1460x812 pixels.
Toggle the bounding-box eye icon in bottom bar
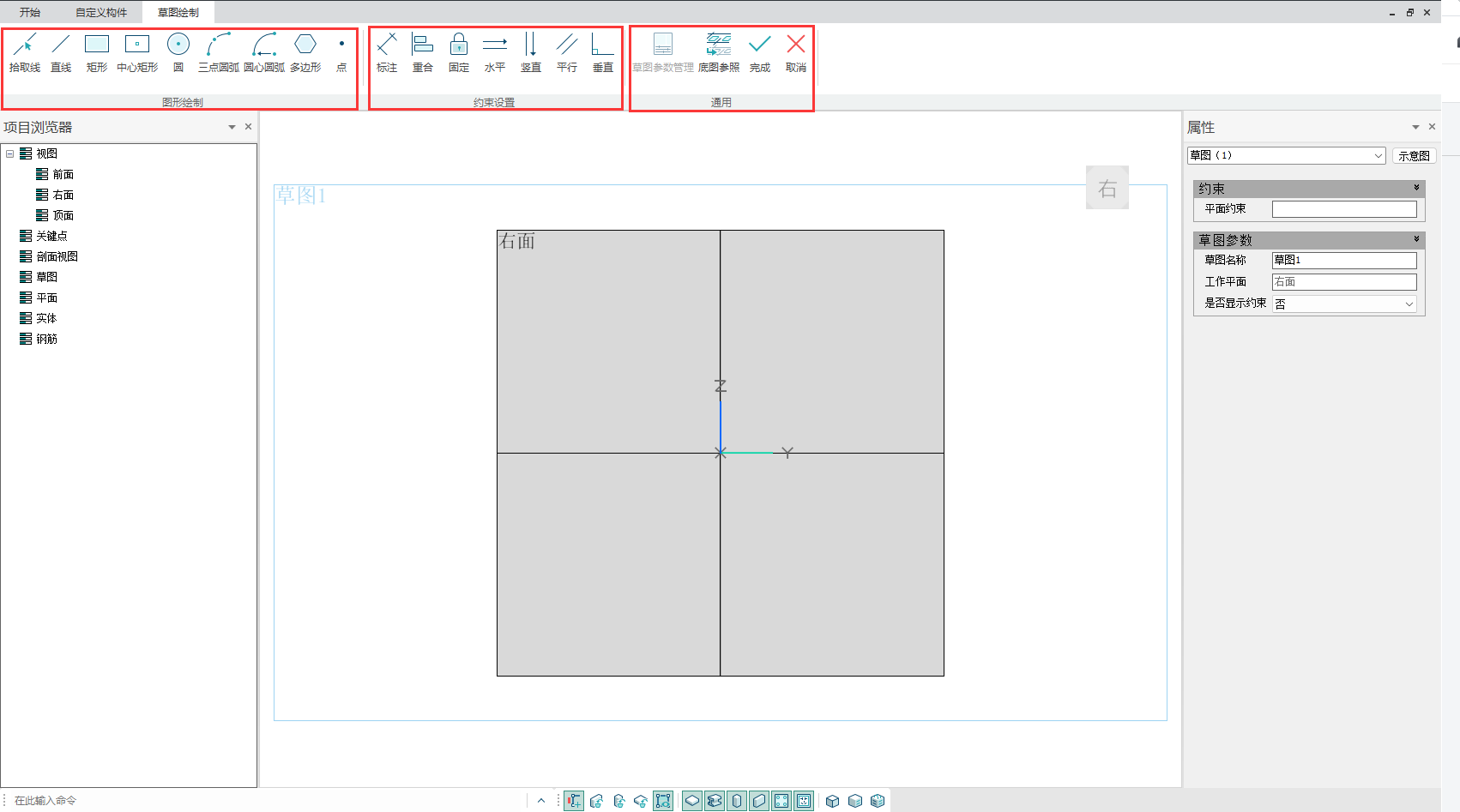(663, 801)
